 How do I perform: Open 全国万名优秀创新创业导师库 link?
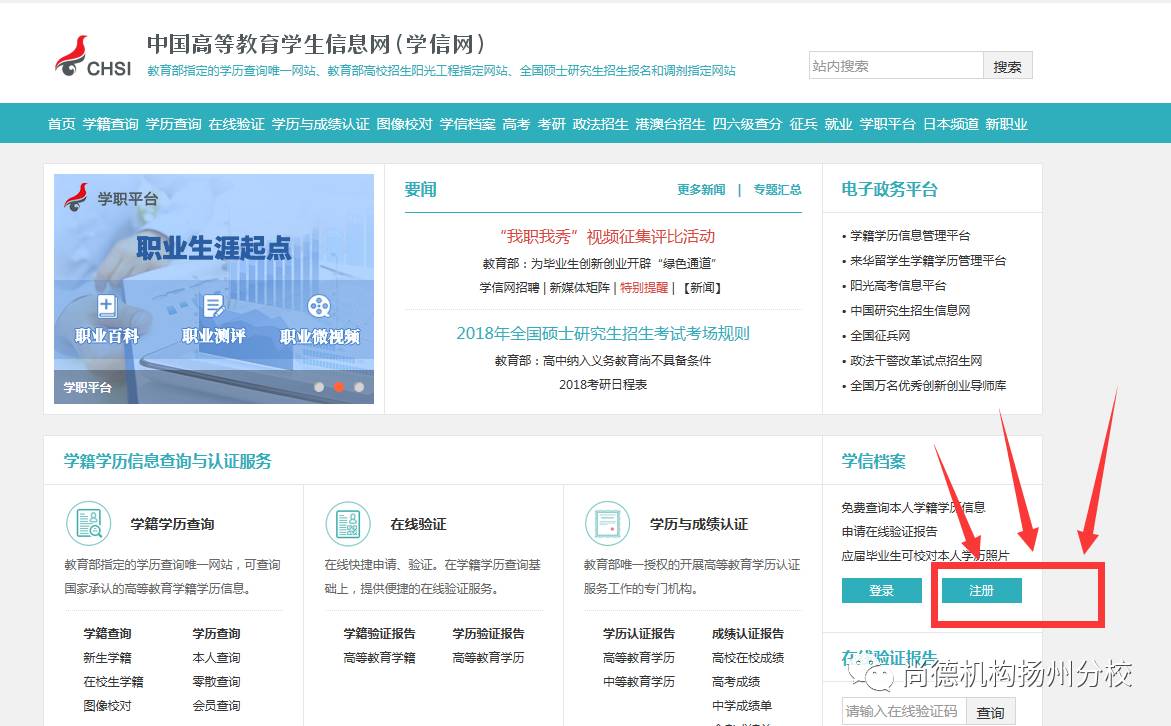point(928,385)
